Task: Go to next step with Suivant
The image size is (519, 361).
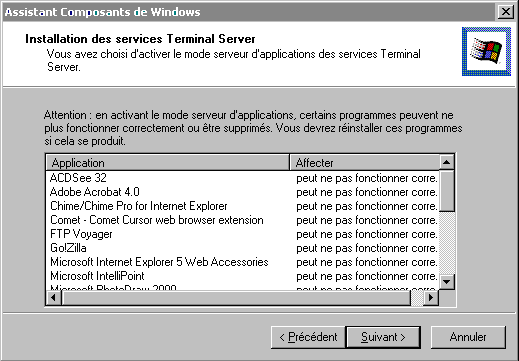Action: coord(383,337)
